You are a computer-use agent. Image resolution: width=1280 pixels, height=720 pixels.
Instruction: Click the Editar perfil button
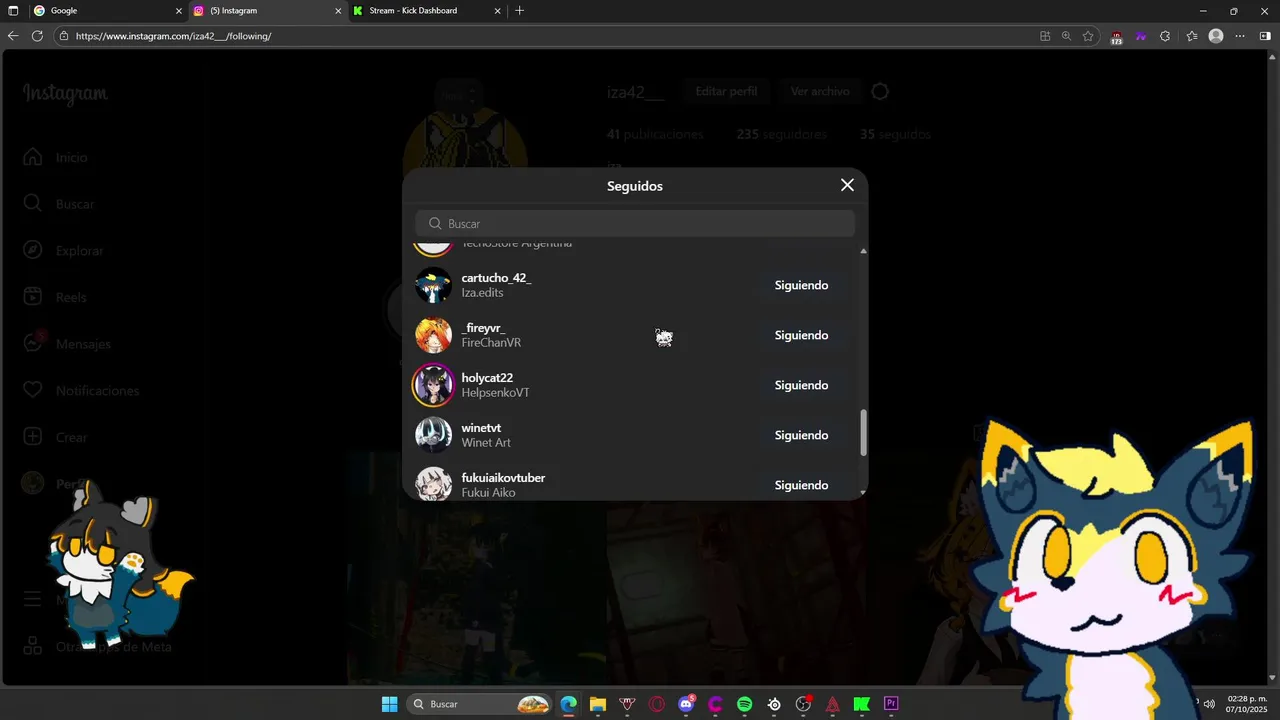click(x=726, y=91)
